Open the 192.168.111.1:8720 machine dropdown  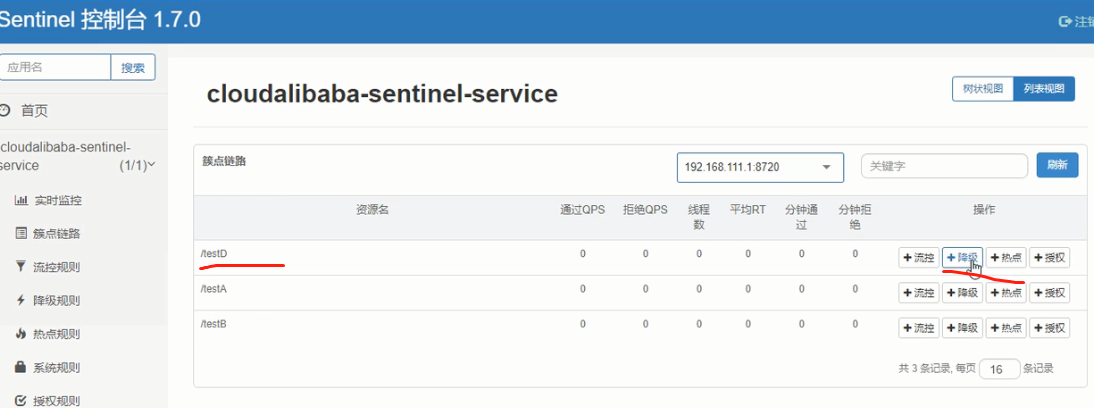tap(760, 167)
